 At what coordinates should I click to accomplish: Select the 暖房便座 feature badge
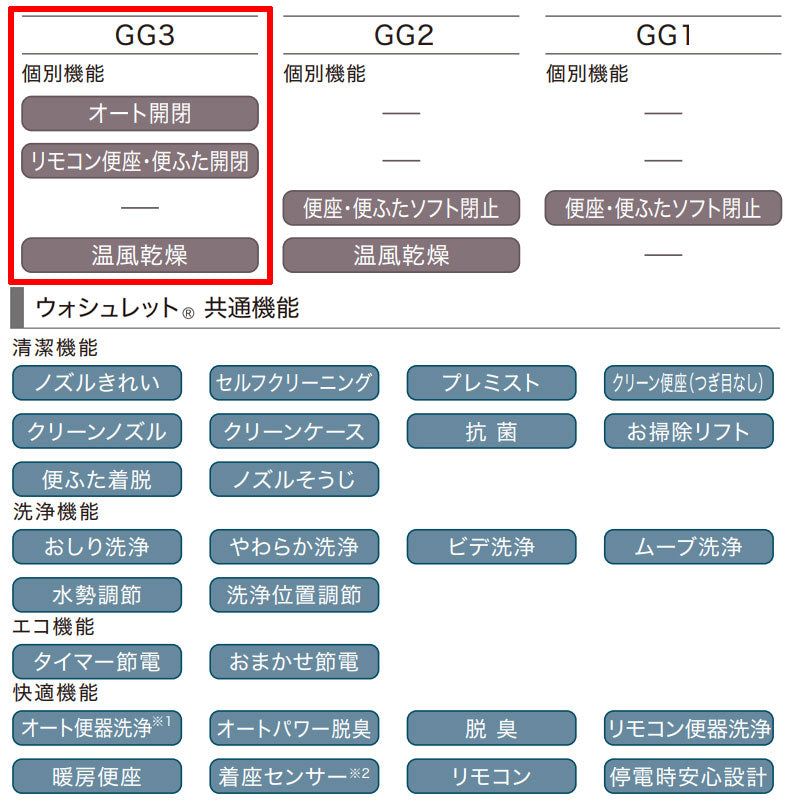pos(97,777)
